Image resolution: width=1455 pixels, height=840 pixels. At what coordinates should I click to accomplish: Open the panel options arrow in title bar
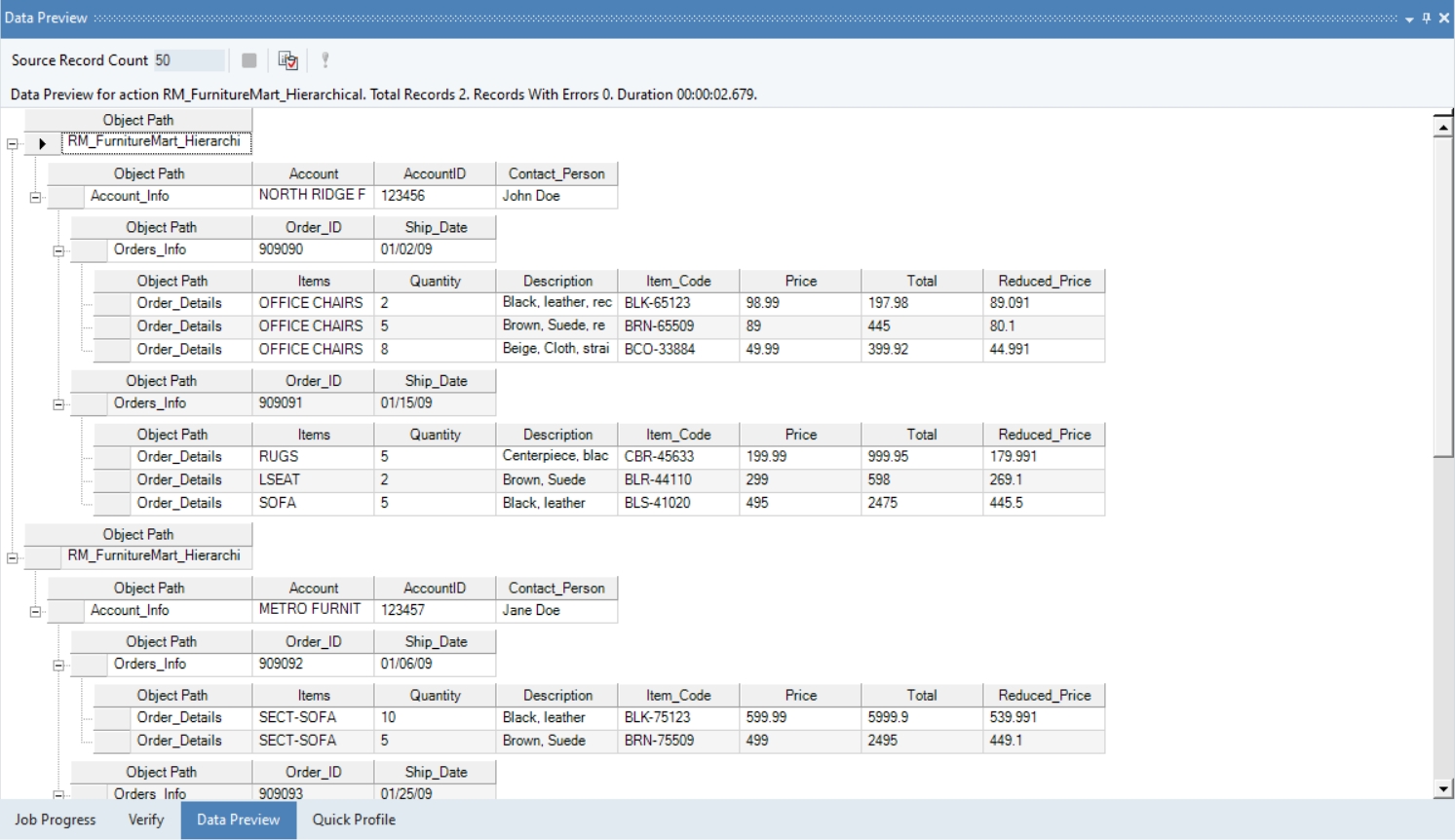pos(1409,19)
